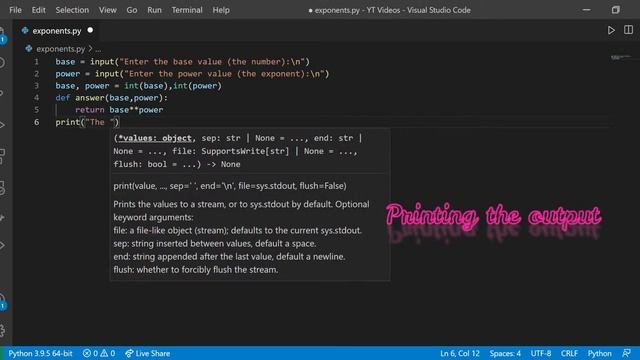
Task: Switch to the exponents.py editor tab
Action: point(57,31)
